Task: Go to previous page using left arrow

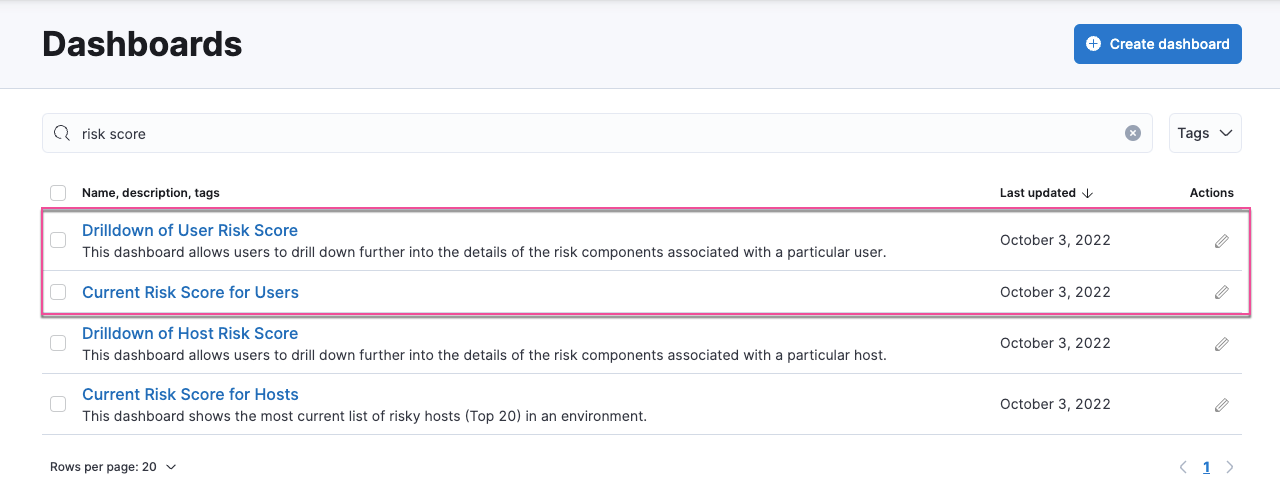Action: click(x=1183, y=467)
